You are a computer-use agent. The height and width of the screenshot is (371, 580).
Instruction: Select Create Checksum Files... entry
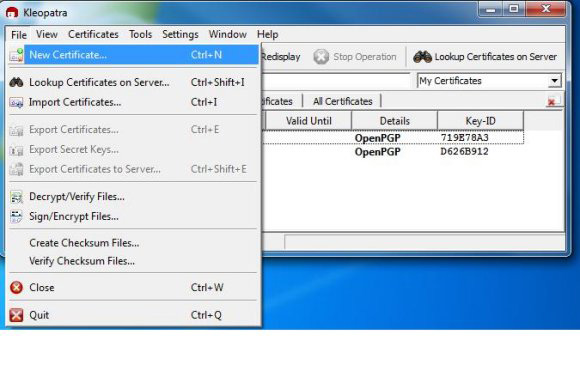click(x=134, y=243)
